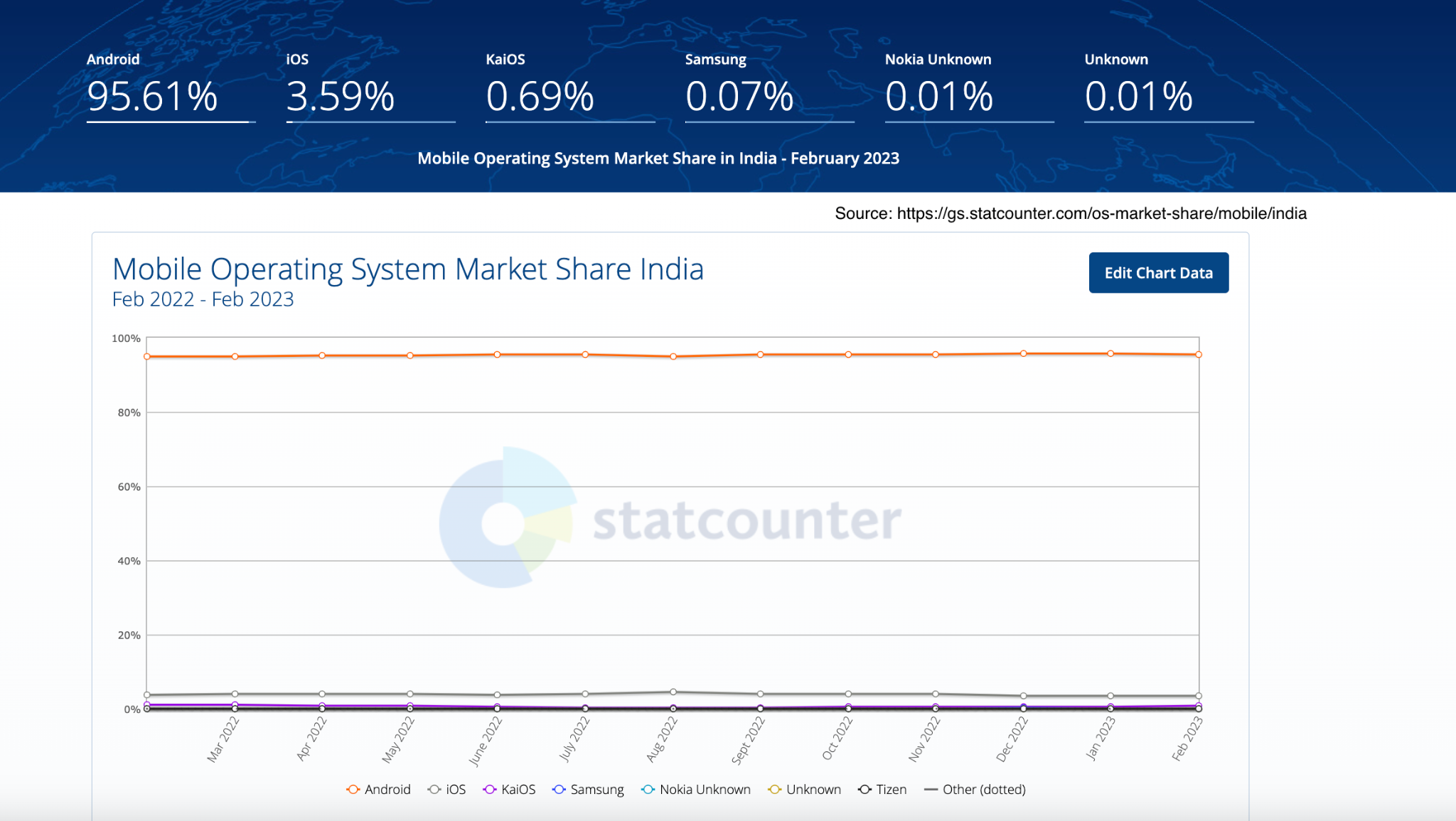The width and height of the screenshot is (1456, 821).
Task: Click the Android data point for Feb 2023
Action: [1199, 354]
